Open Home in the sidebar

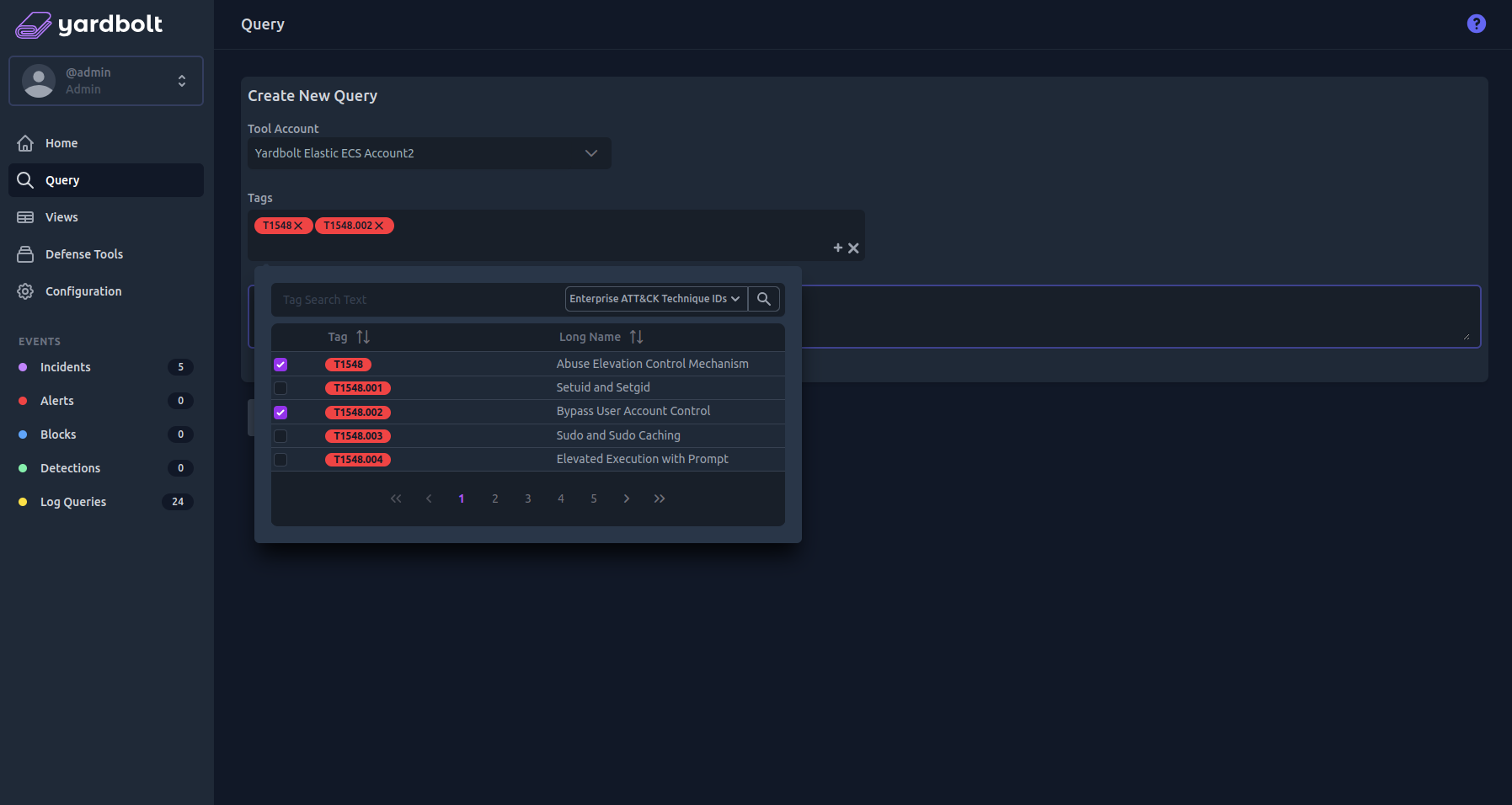(x=106, y=143)
